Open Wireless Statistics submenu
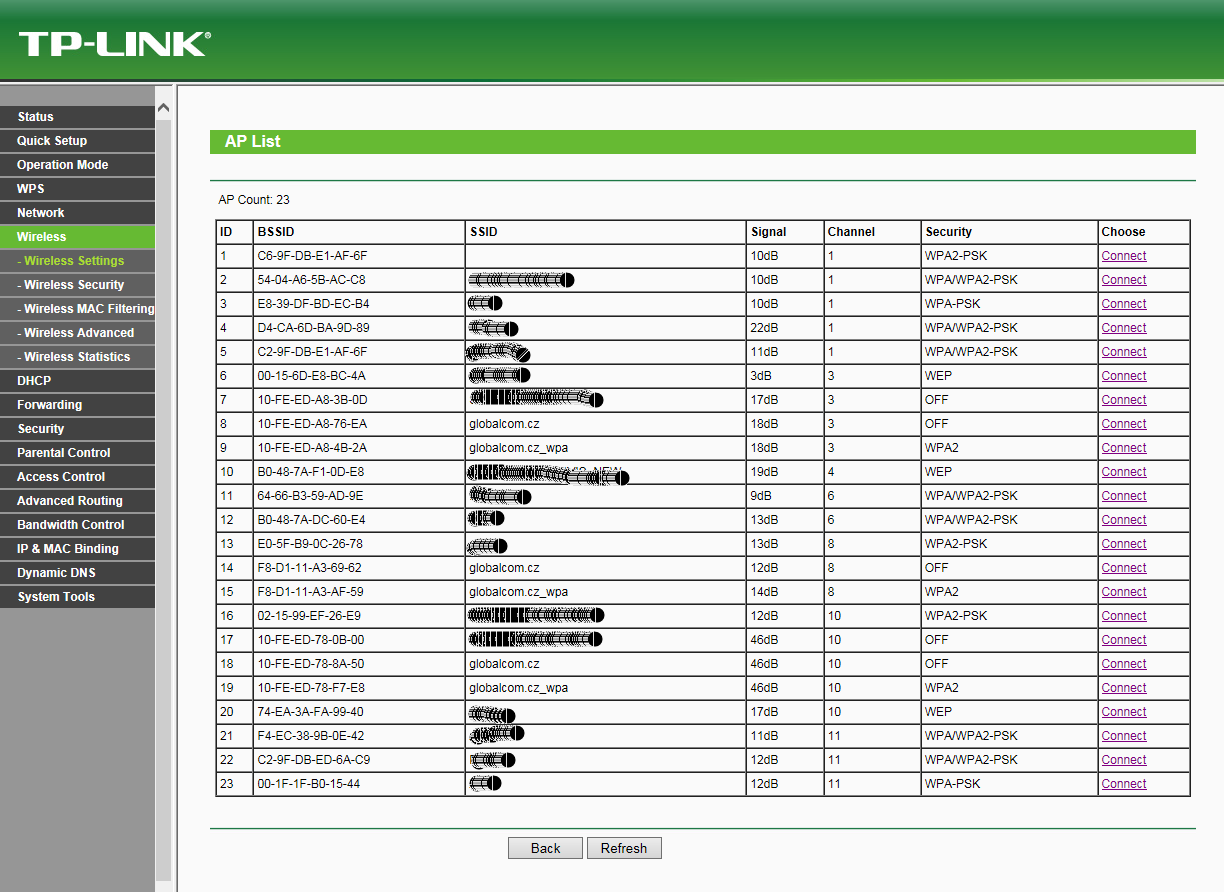 [x=77, y=357]
